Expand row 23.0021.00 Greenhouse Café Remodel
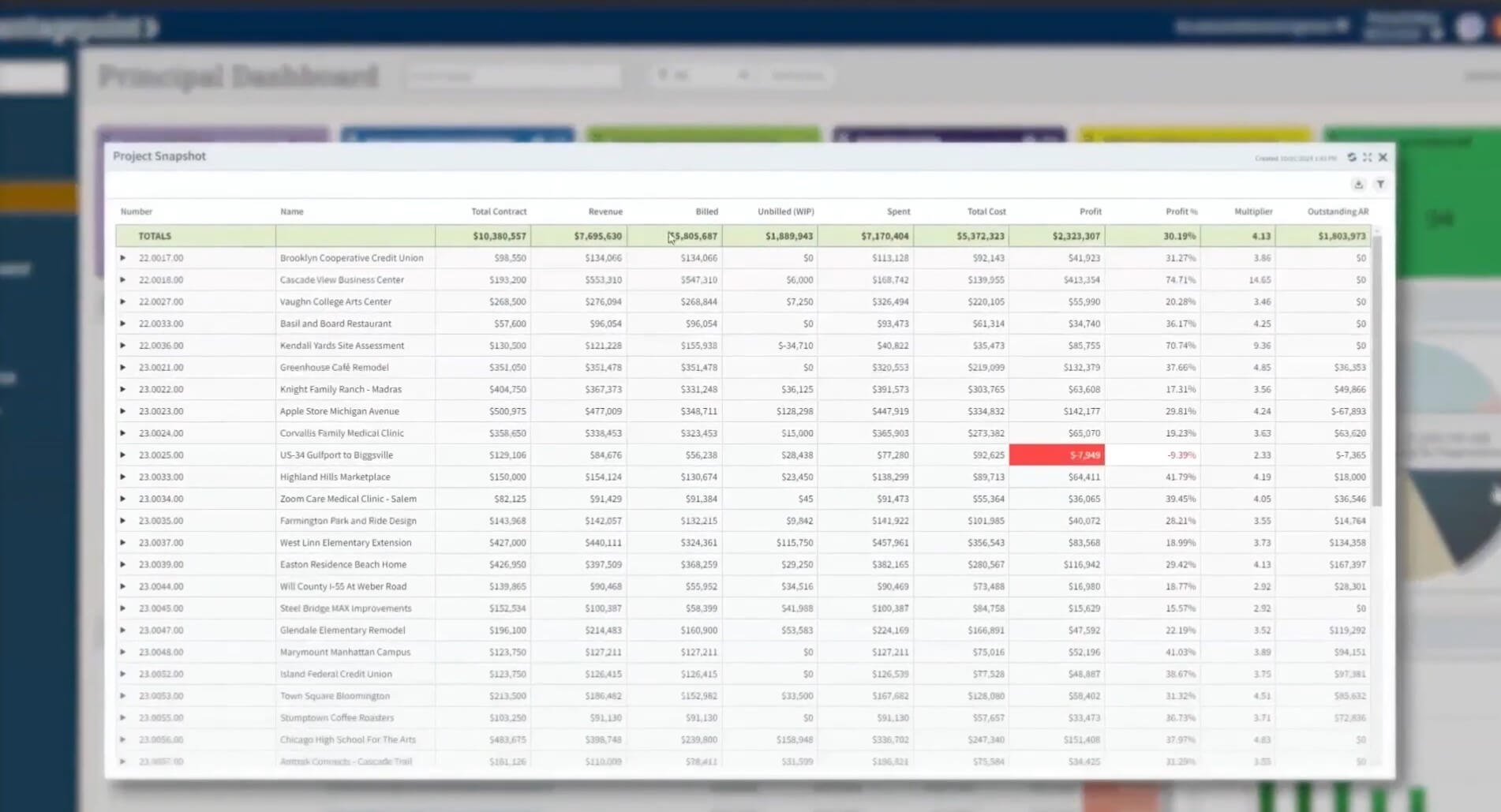Screen dimensions: 1501x812 122,367
